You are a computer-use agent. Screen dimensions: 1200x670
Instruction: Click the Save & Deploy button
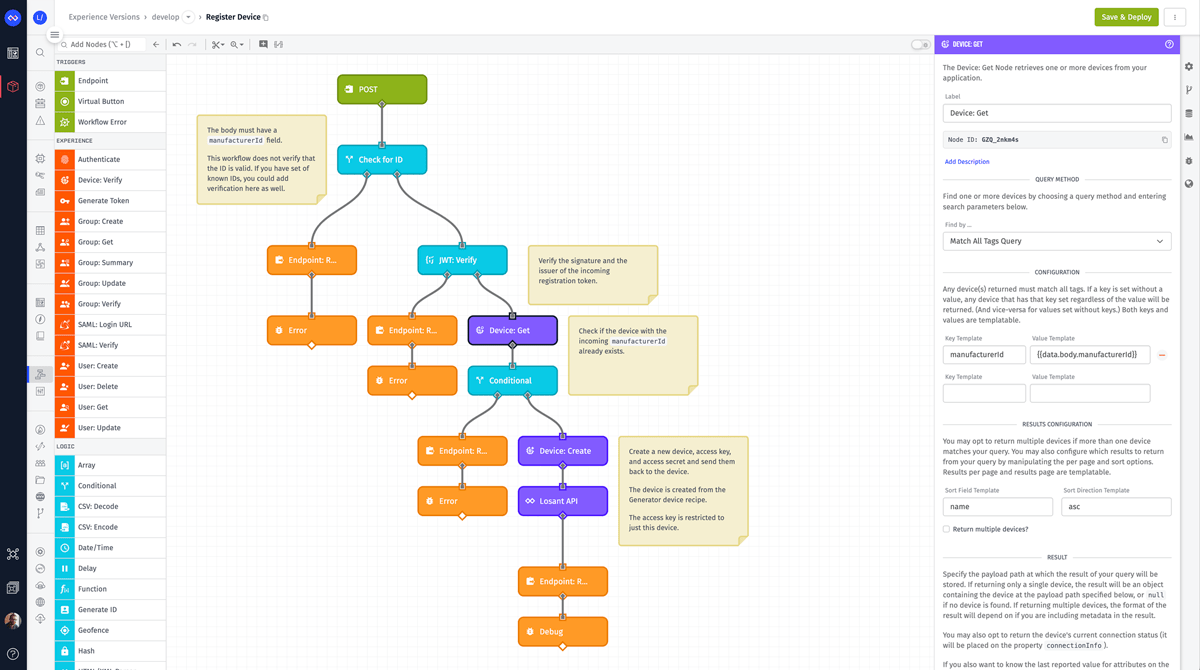click(1126, 17)
